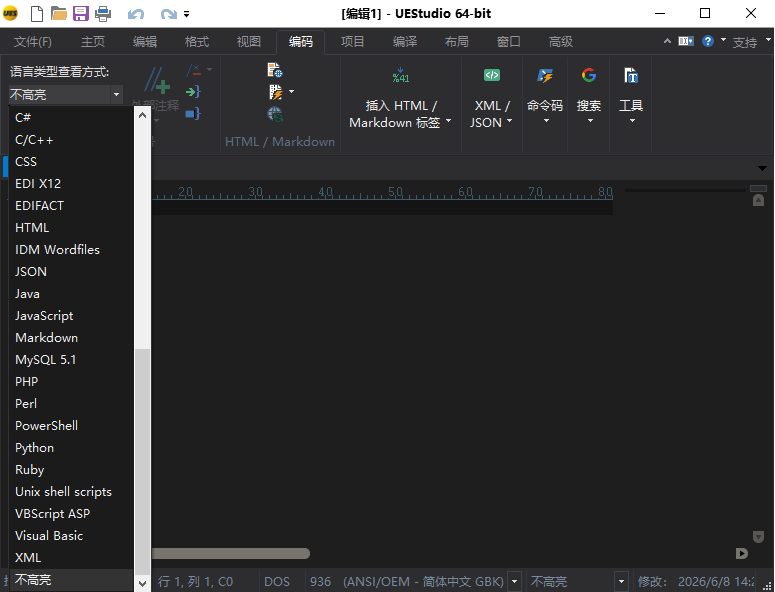Viewport: 775px width, 592px height.
Task: Save with the purple floppy disk icon
Action: pyautogui.click(x=81, y=14)
